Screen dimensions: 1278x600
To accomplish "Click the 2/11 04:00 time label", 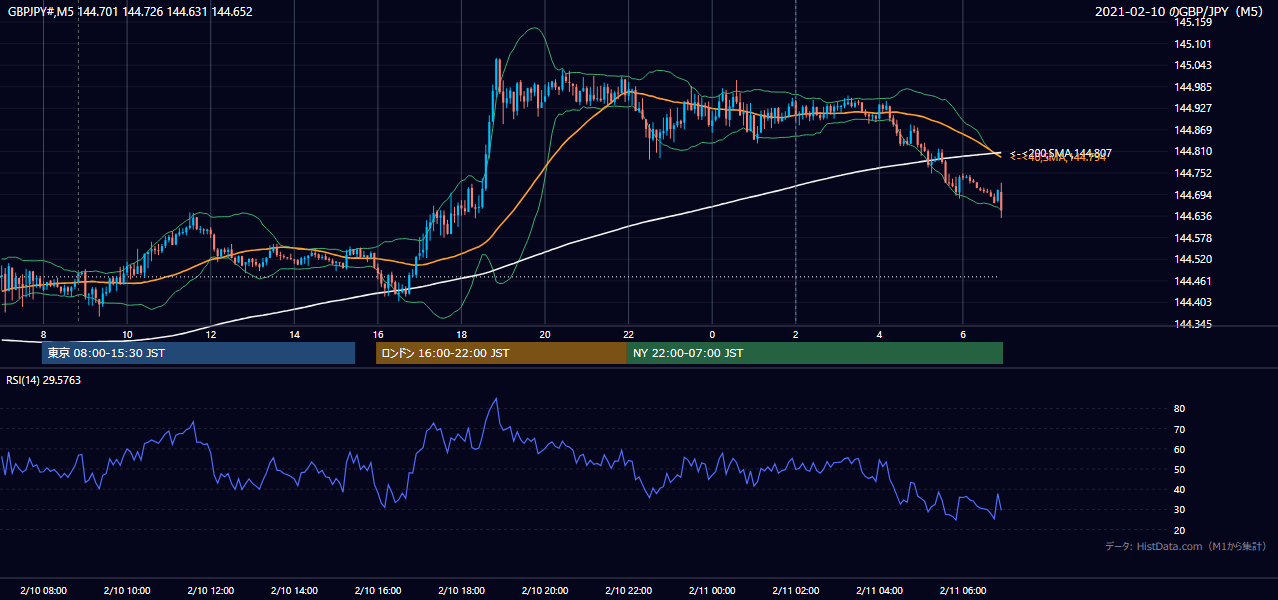I will pyautogui.click(x=878, y=591).
